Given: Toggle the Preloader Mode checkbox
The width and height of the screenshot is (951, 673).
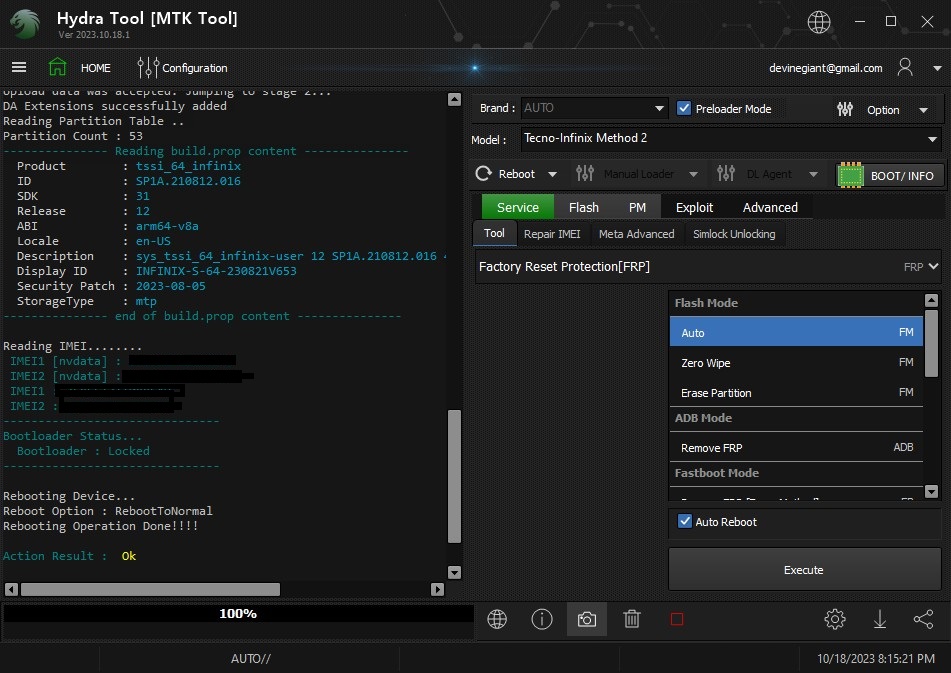Looking at the screenshot, I should pyautogui.click(x=684, y=109).
